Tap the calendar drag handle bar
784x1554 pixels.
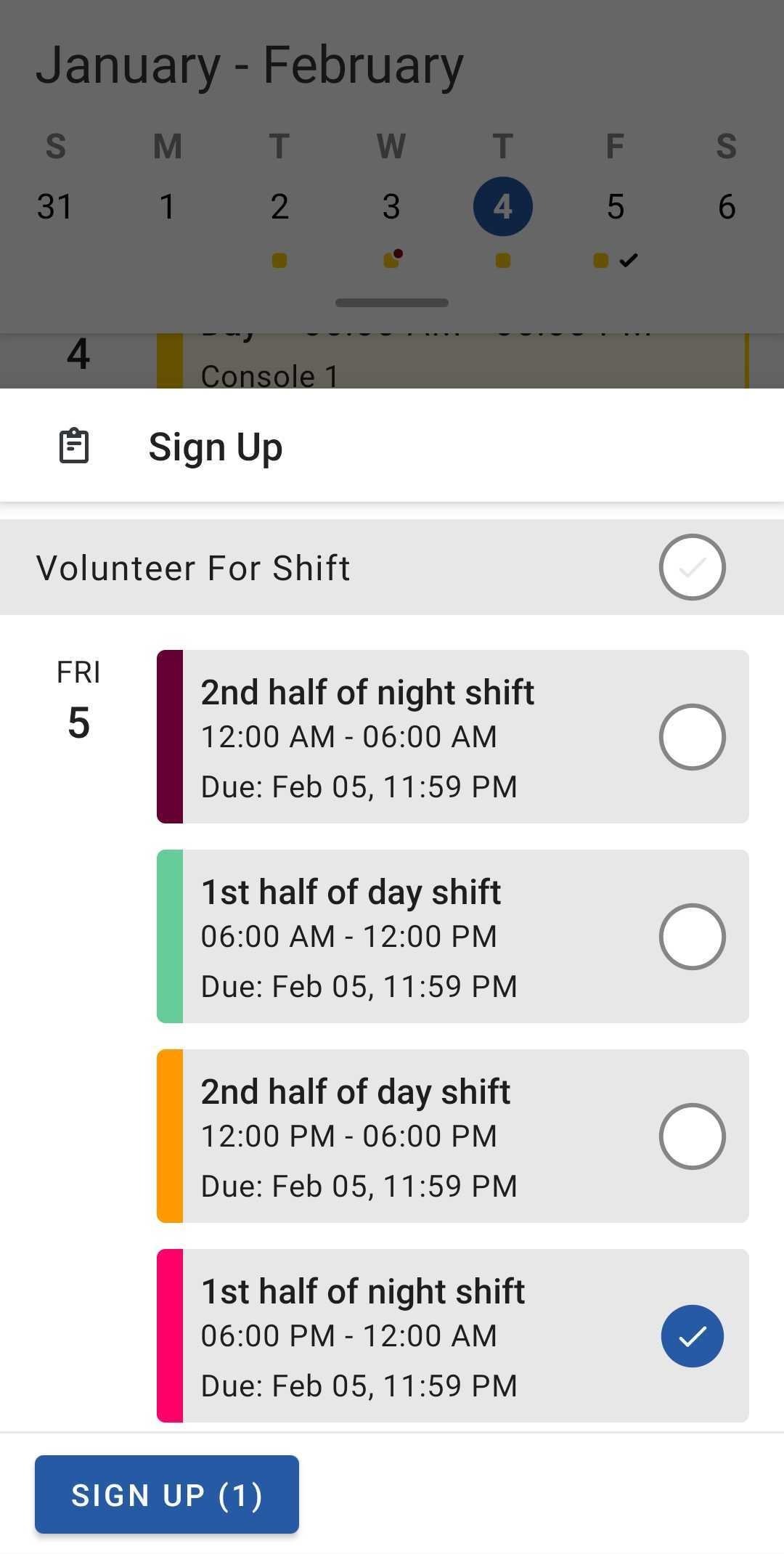392,303
